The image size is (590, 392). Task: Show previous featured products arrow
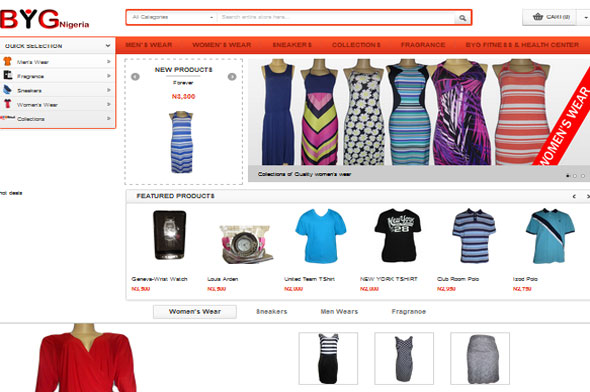tap(574, 196)
